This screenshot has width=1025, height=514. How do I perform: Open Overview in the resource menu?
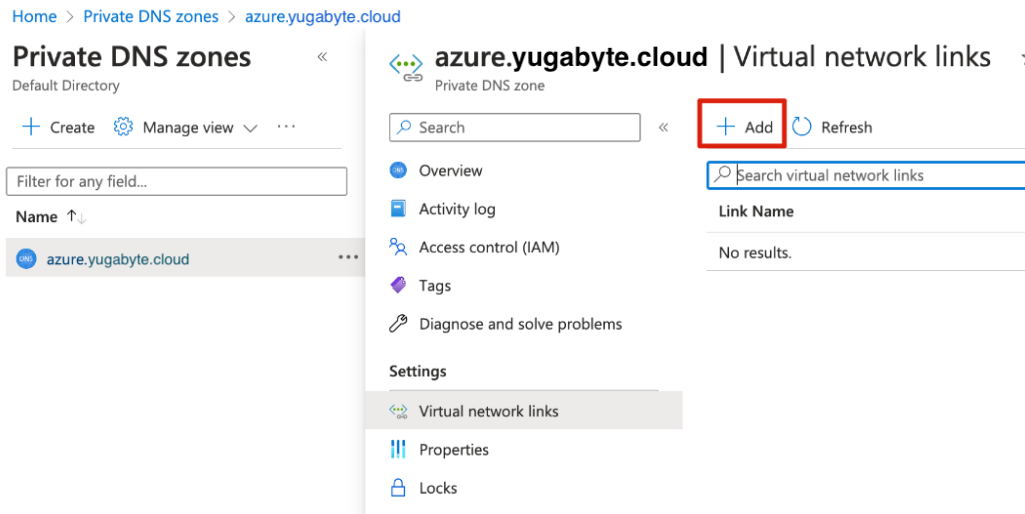tap(450, 171)
